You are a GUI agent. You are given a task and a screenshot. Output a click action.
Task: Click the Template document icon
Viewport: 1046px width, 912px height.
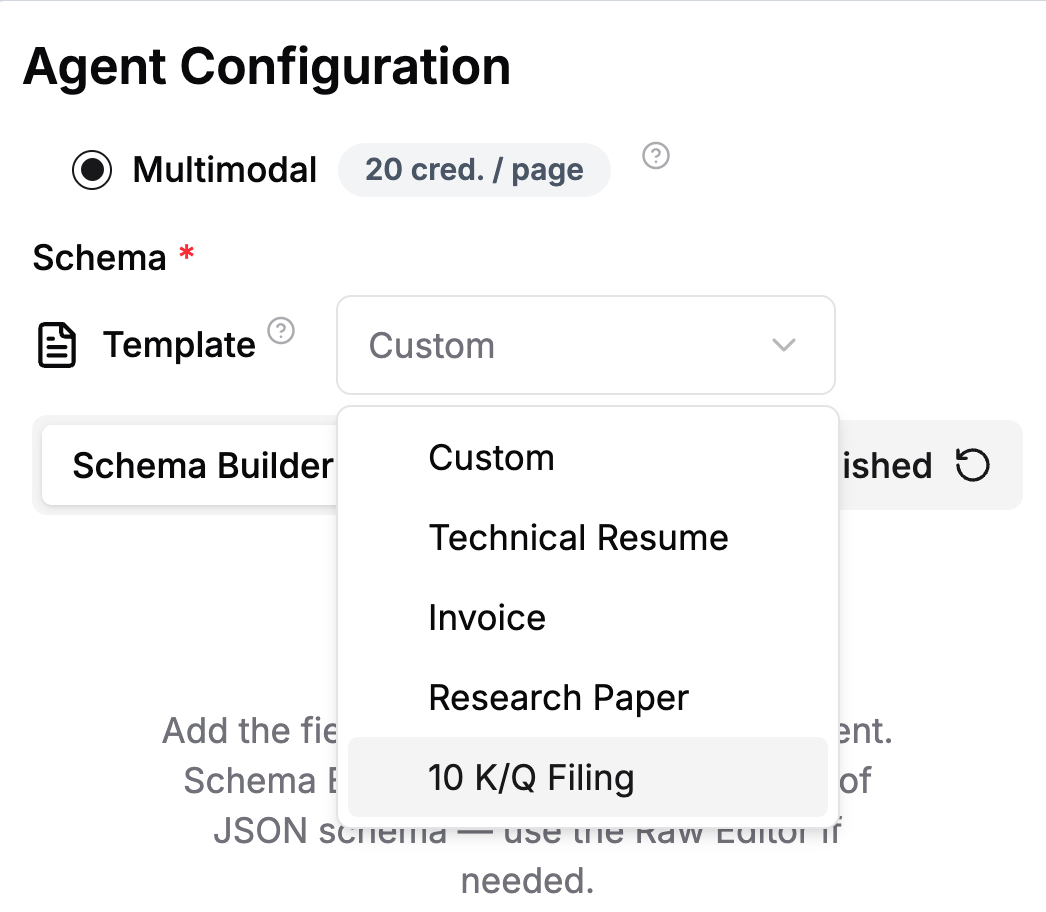click(x=57, y=345)
